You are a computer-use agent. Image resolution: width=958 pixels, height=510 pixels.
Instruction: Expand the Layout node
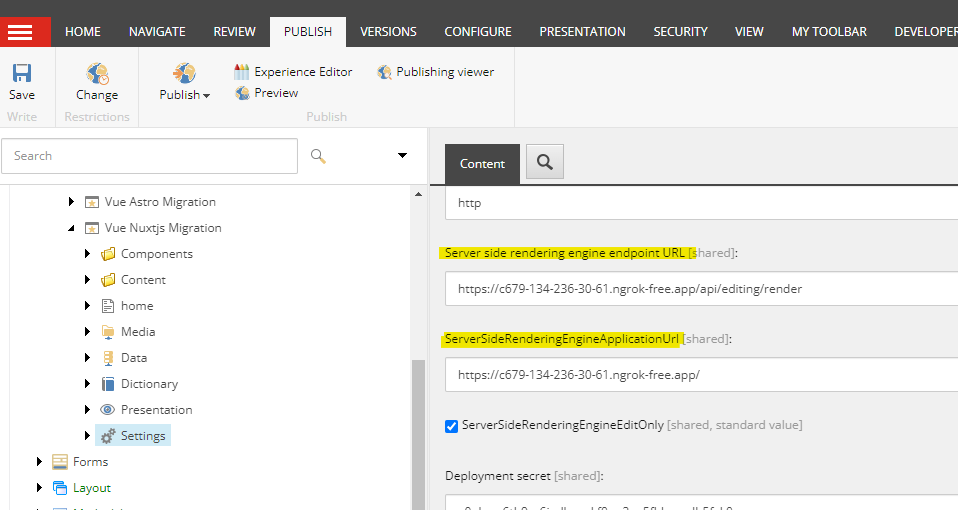pyautogui.click(x=39, y=487)
